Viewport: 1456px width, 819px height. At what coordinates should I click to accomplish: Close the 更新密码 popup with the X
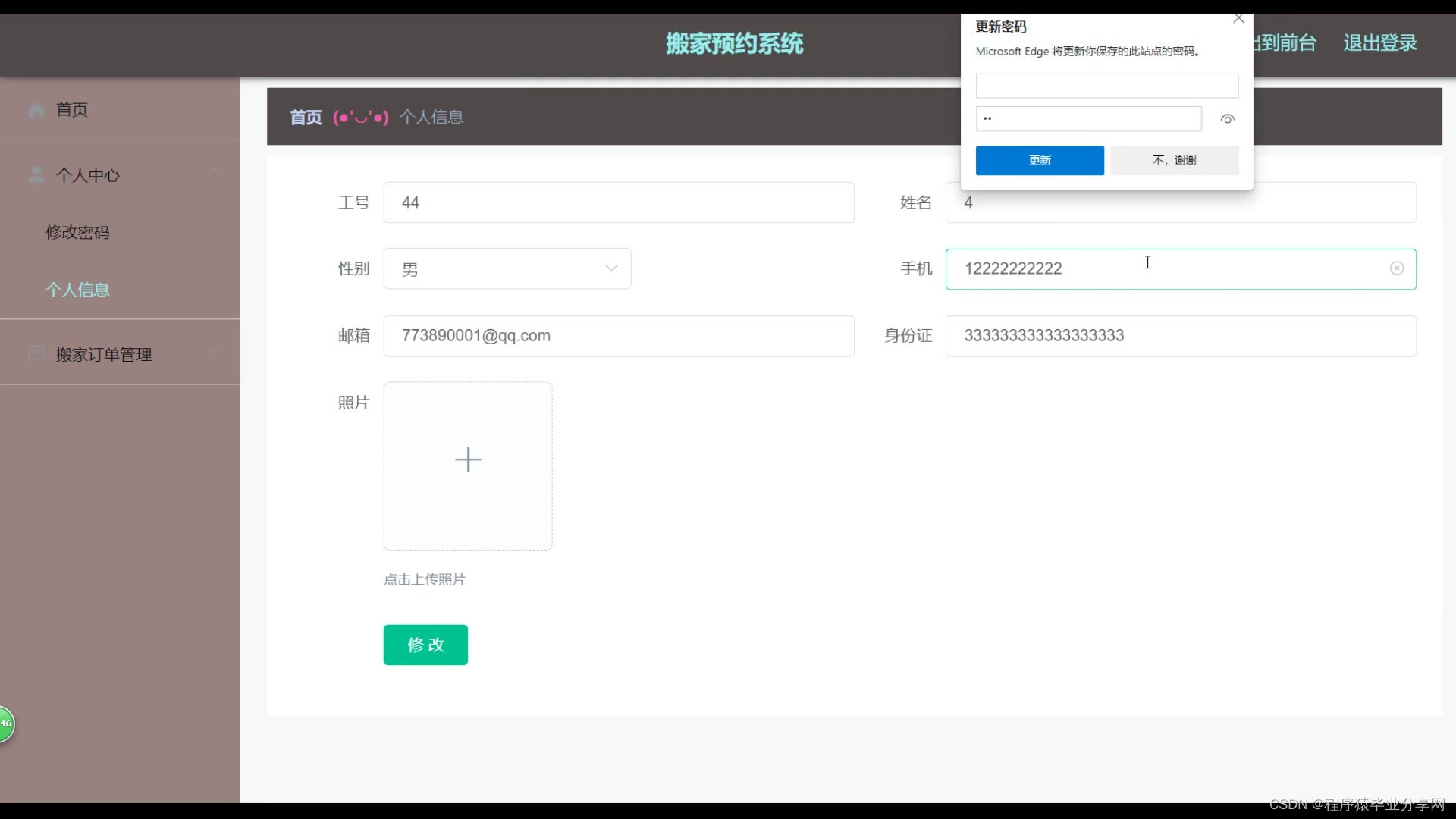point(1238,18)
